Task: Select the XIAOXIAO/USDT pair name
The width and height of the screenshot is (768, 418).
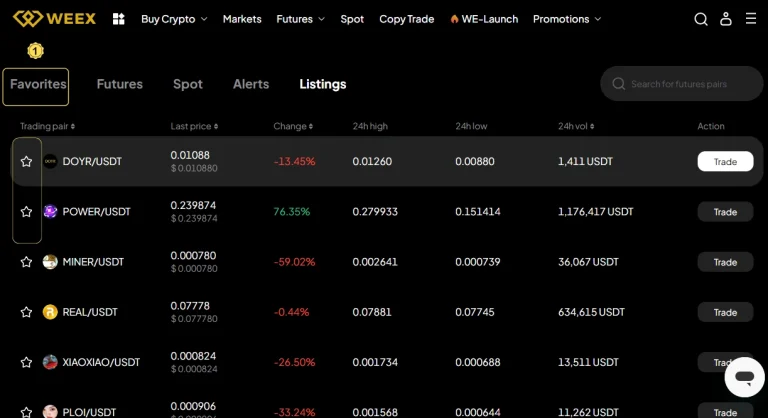Action: pyautogui.click(x=101, y=362)
